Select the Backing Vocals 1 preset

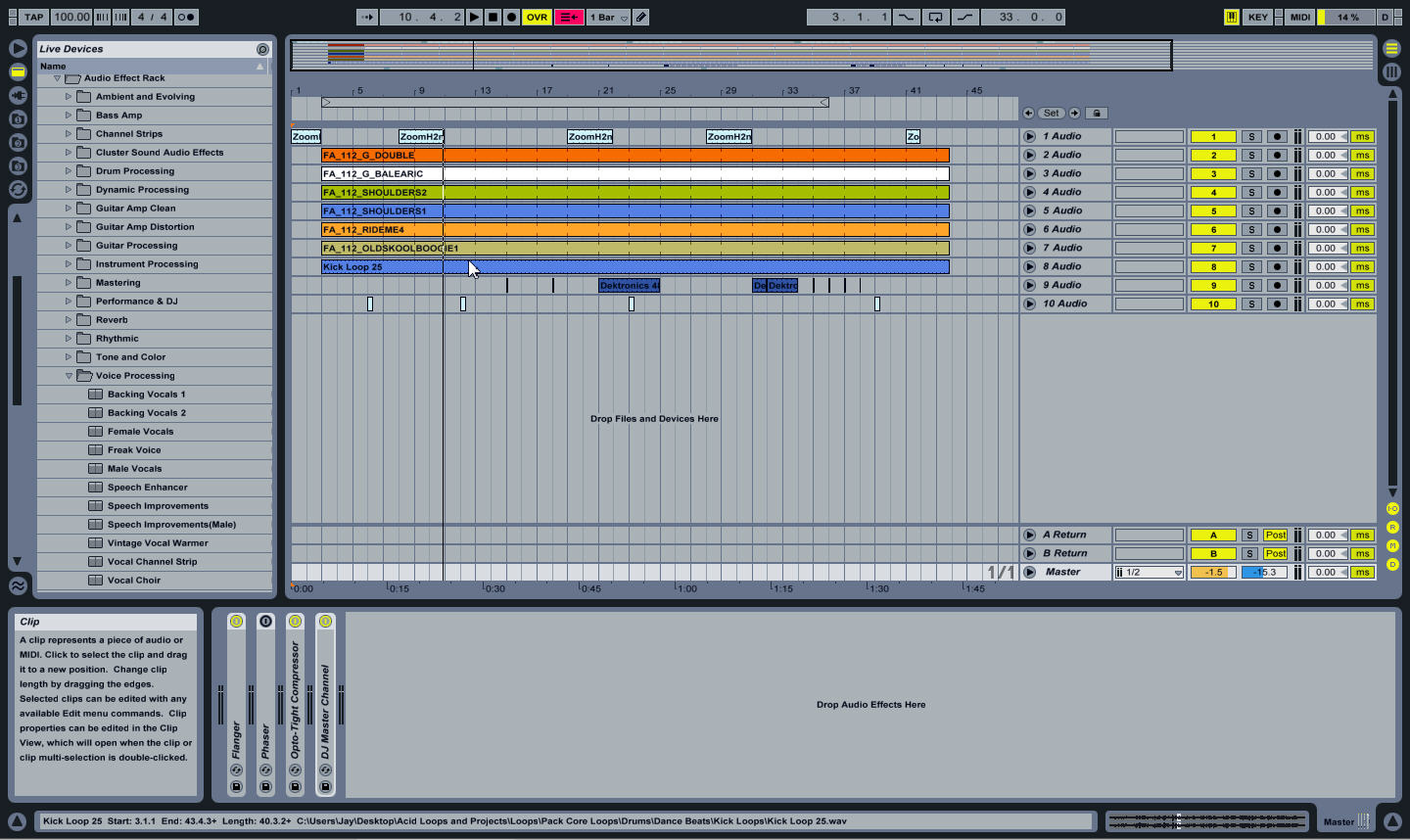pyautogui.click(x=146, y=395)
